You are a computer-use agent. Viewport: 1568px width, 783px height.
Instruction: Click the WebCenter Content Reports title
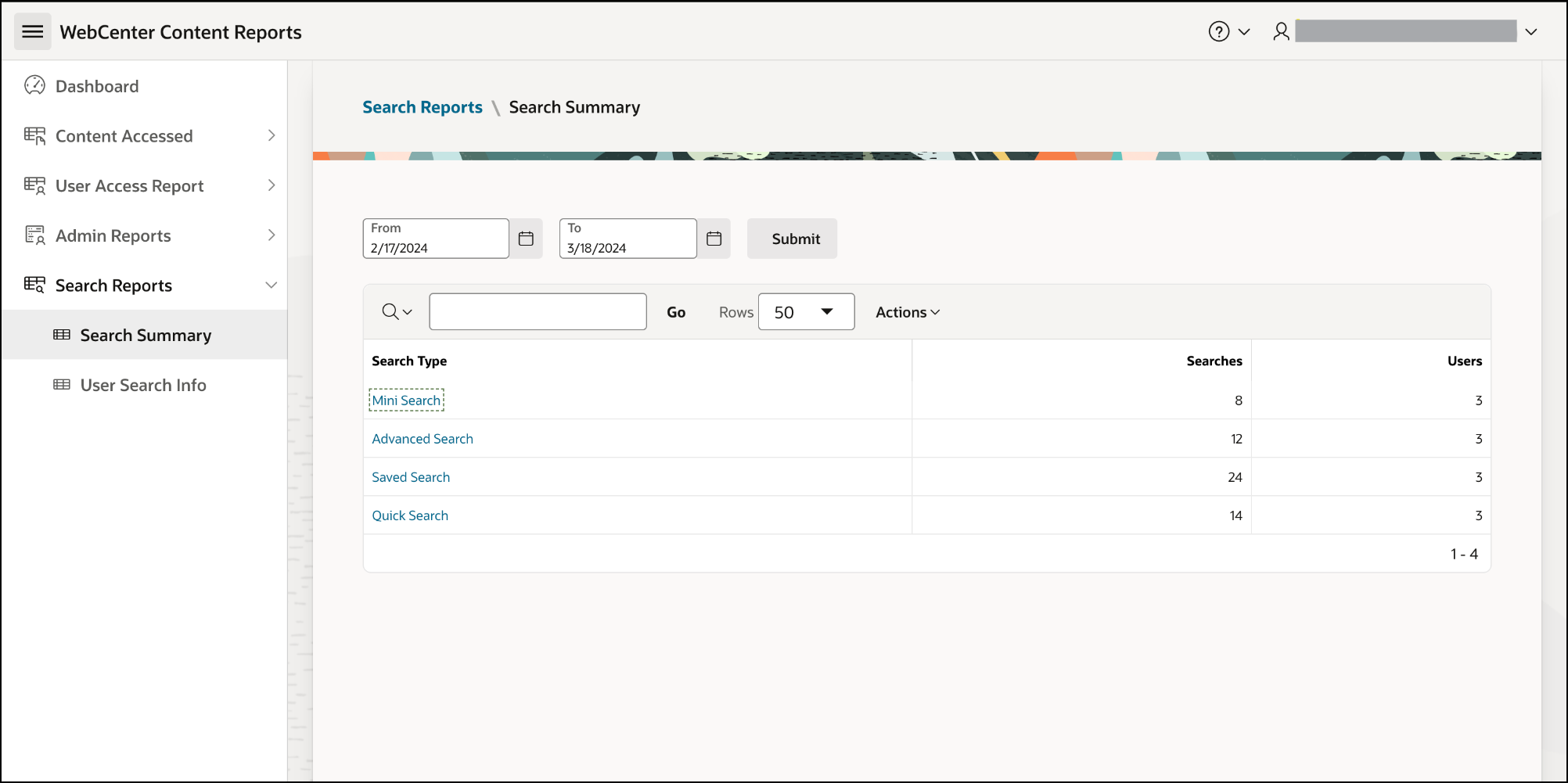coord(181,32)
